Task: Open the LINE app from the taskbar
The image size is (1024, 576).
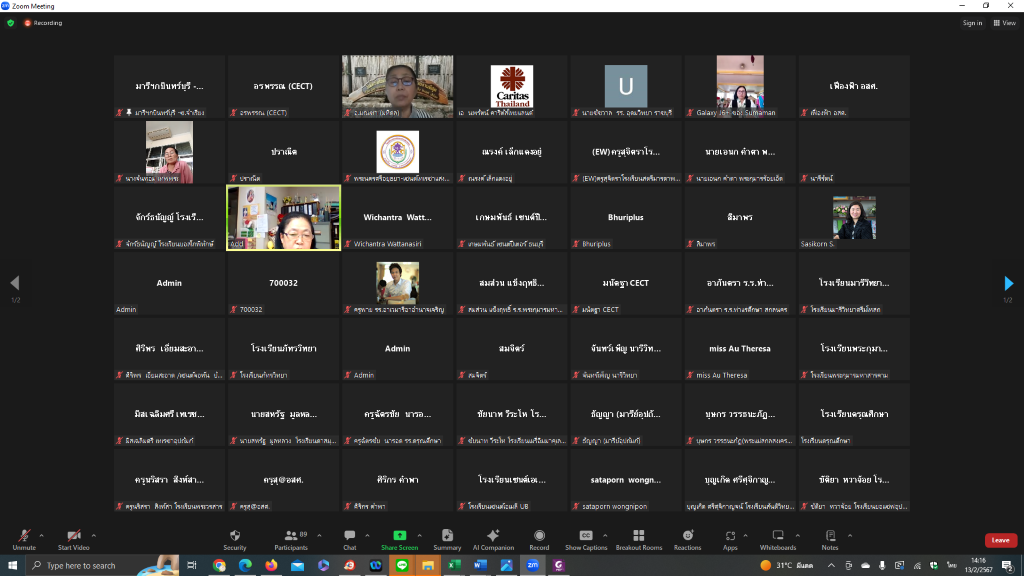Action: click(402, 566)
